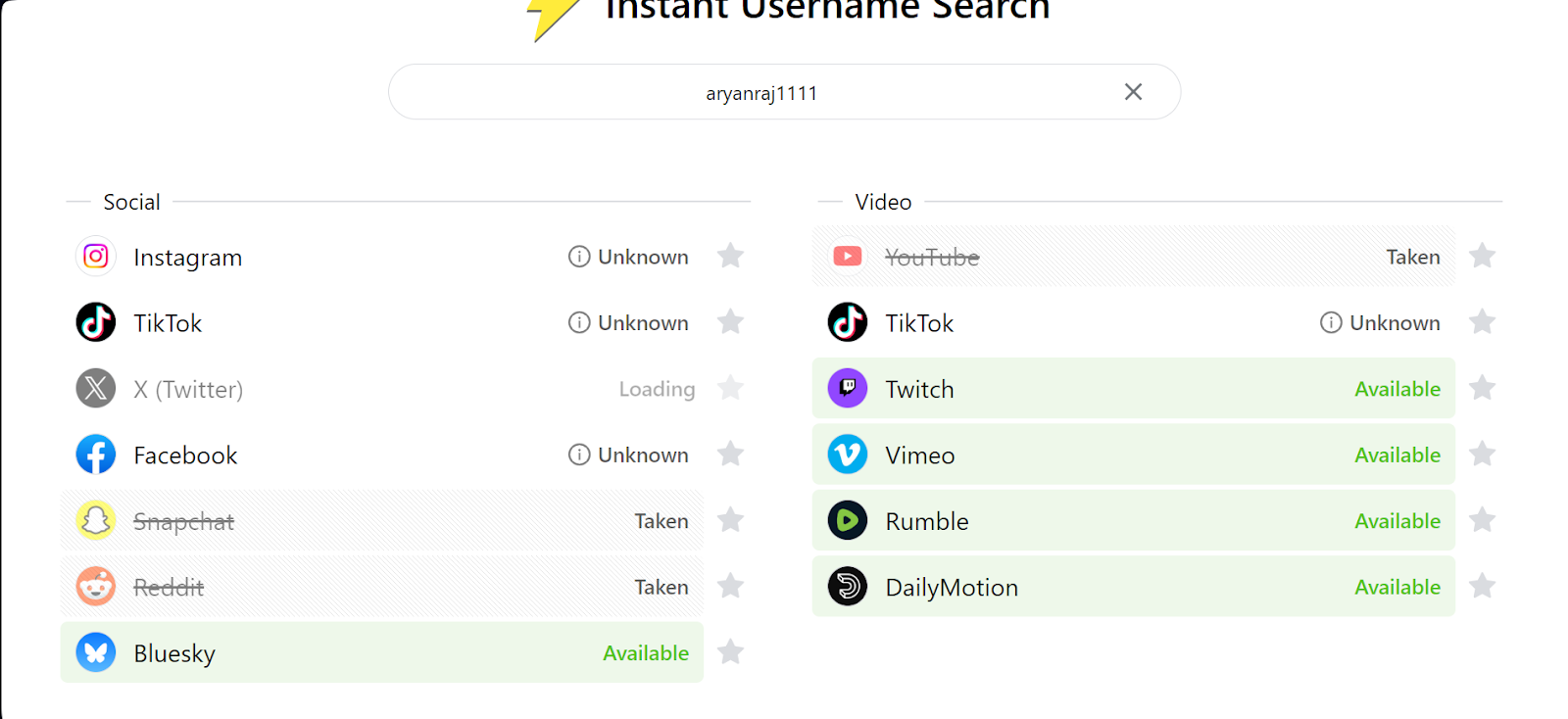This screenshot has height=719, width=1568.
Task: Click the Instagram logo icon
Action: pos(96,257)
